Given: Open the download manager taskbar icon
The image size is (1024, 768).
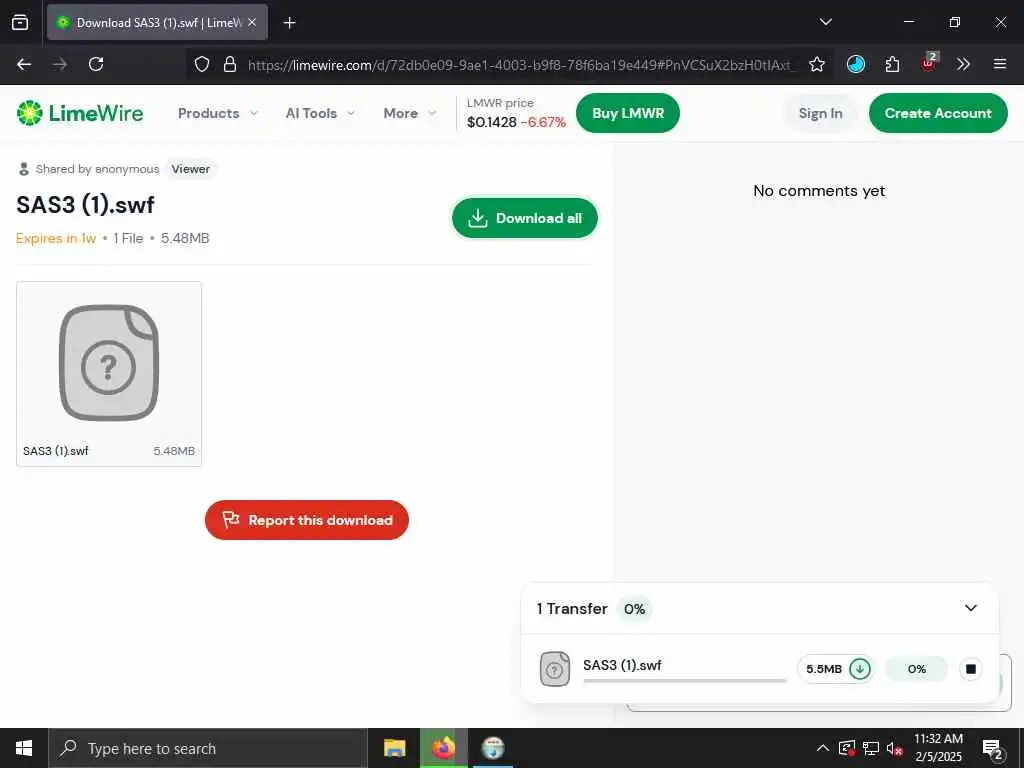Looking at the screenshot, I should click(493, 748).
